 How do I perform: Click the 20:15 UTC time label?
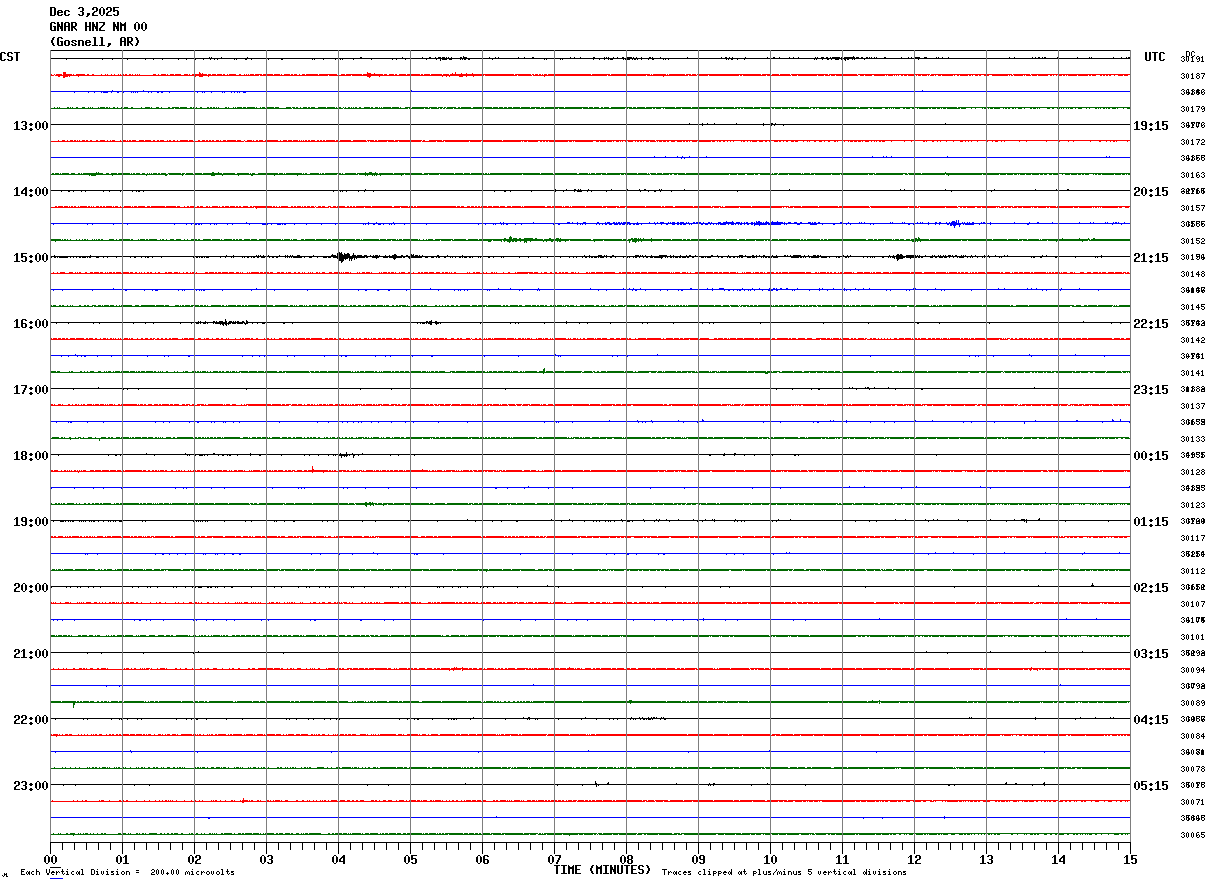pyautogui.click(x=1151, y=191)
